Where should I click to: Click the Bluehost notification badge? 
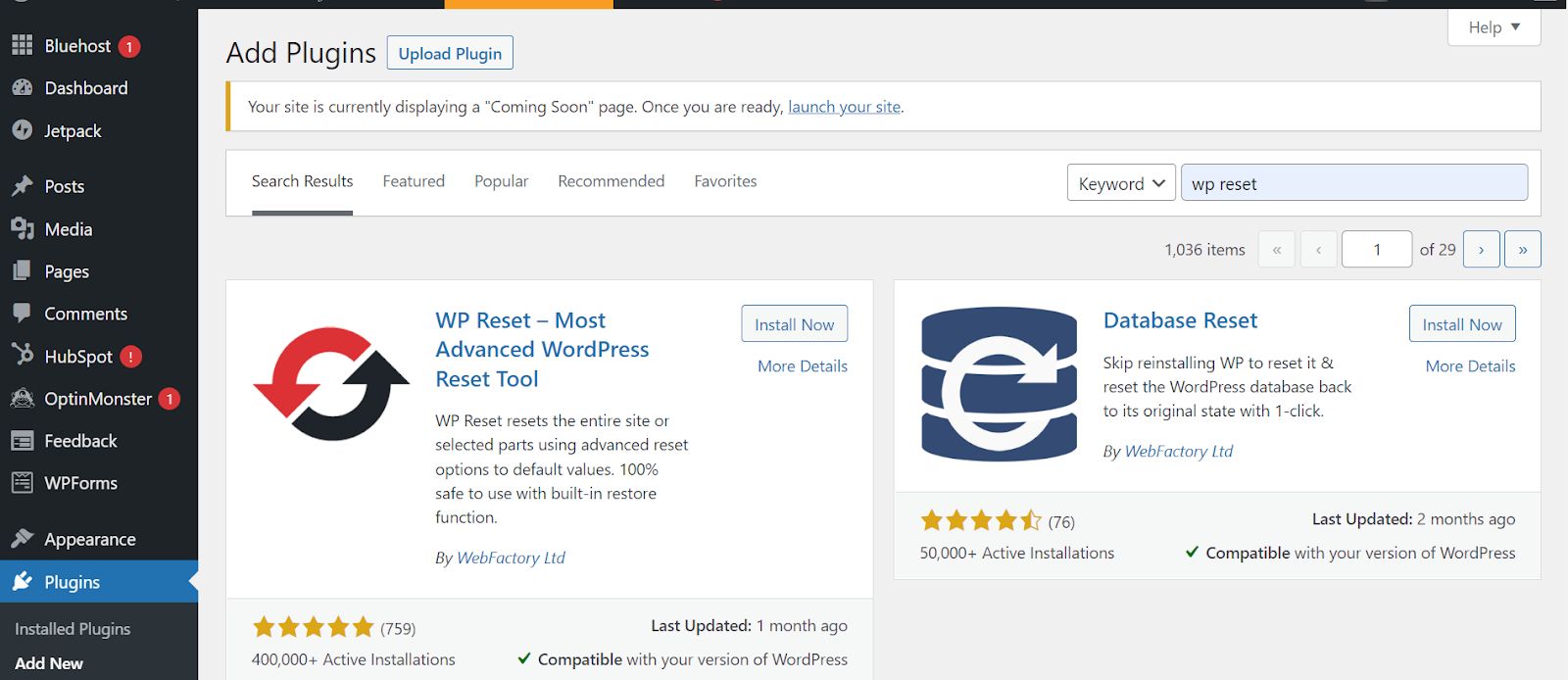[129, 46]
